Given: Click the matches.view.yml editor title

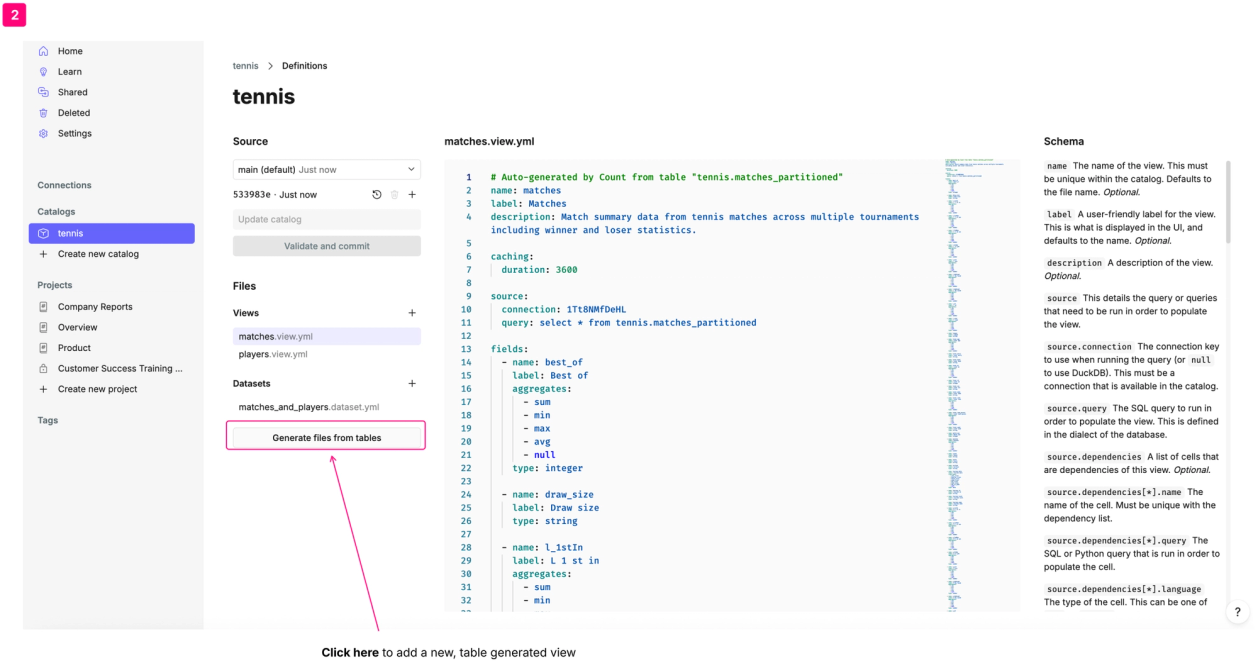Looking at the screenshot, I should (489, 142).
